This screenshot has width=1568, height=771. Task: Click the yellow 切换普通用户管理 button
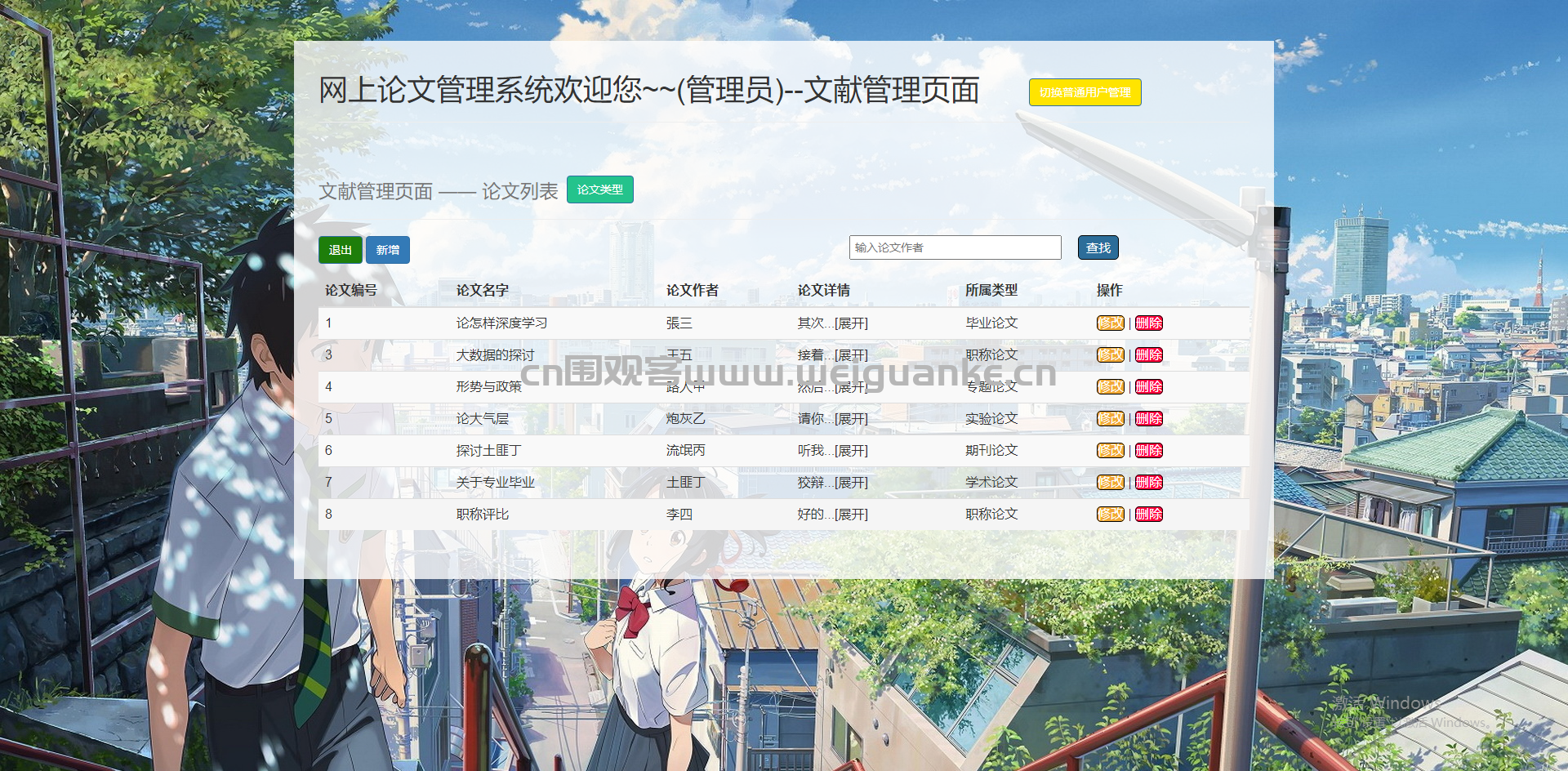[1085, 92]
